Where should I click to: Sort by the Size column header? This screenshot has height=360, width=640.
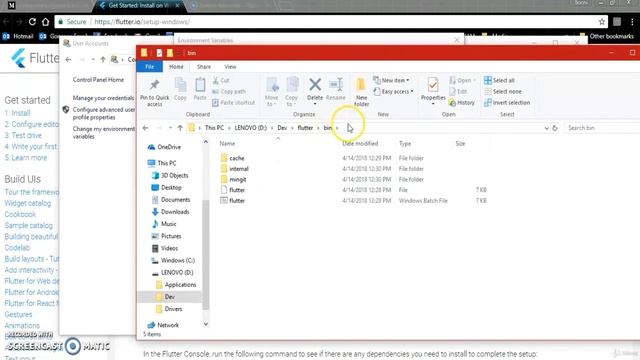coord(460,144)
